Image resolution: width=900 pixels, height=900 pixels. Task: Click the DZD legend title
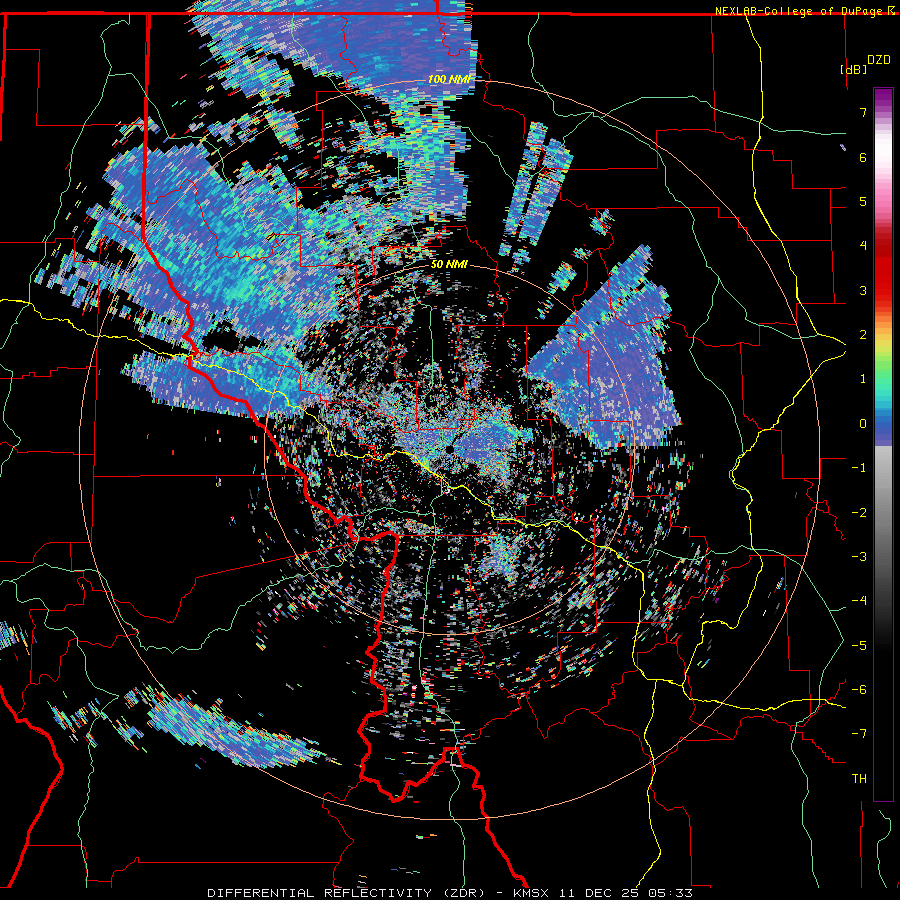[x=879, y=60]
